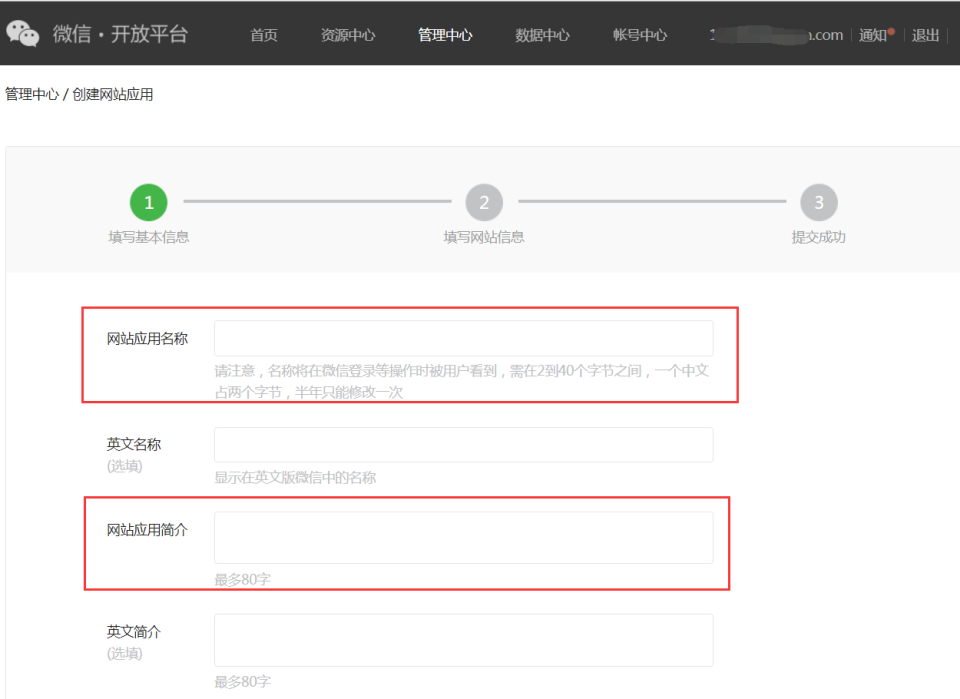This screenshot has height=699, width=960.
Task: Focus the 网站应用名称 input field
Action: (x=463, y=338)
